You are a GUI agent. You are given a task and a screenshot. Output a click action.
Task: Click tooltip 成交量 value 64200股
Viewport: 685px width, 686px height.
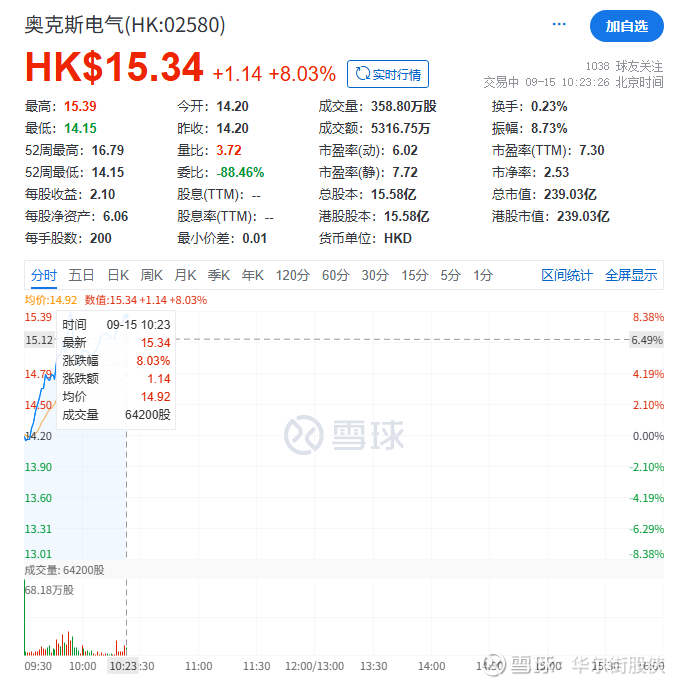pos(147,415)
